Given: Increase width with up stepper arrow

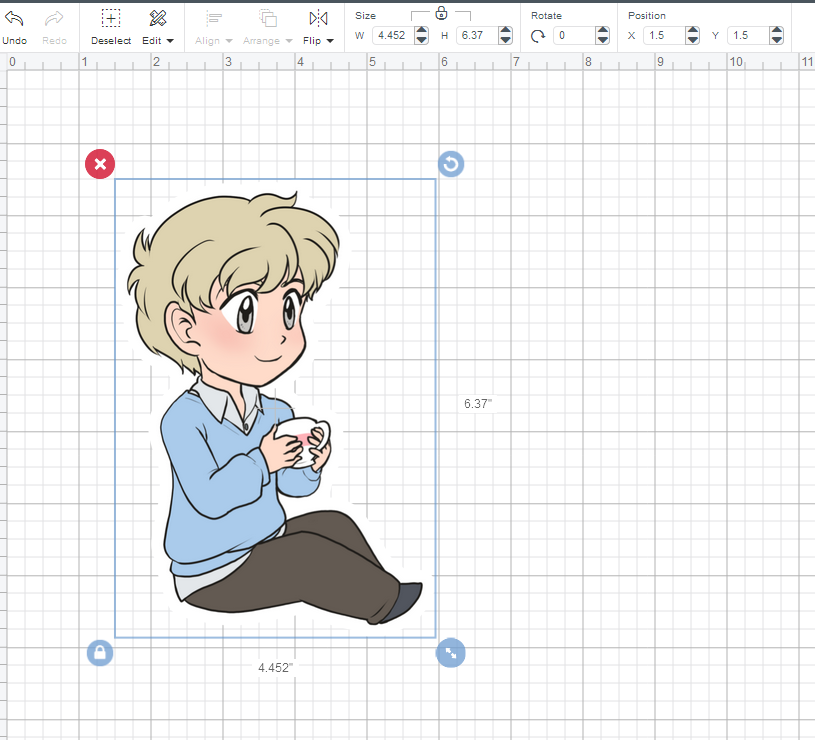Looking at the screenshot, I should click(x=422, y=31).
